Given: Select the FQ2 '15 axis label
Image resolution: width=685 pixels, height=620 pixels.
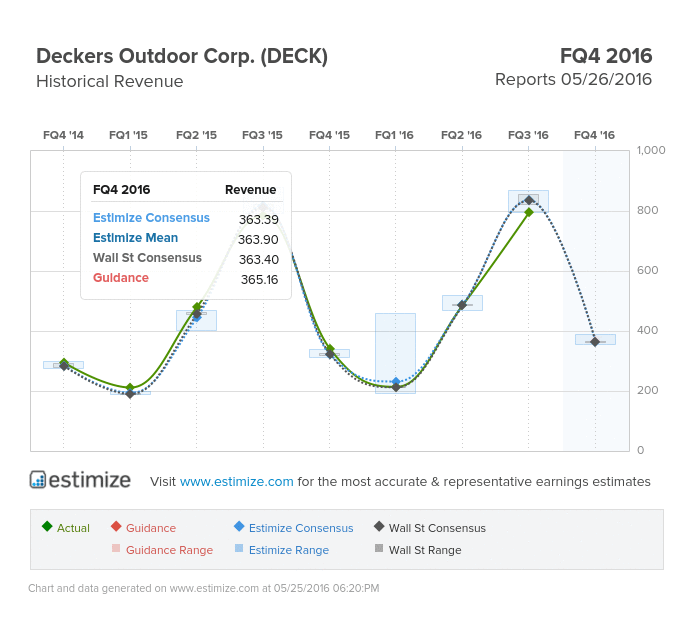Looking at the screenshot, I should click(196, 135).
